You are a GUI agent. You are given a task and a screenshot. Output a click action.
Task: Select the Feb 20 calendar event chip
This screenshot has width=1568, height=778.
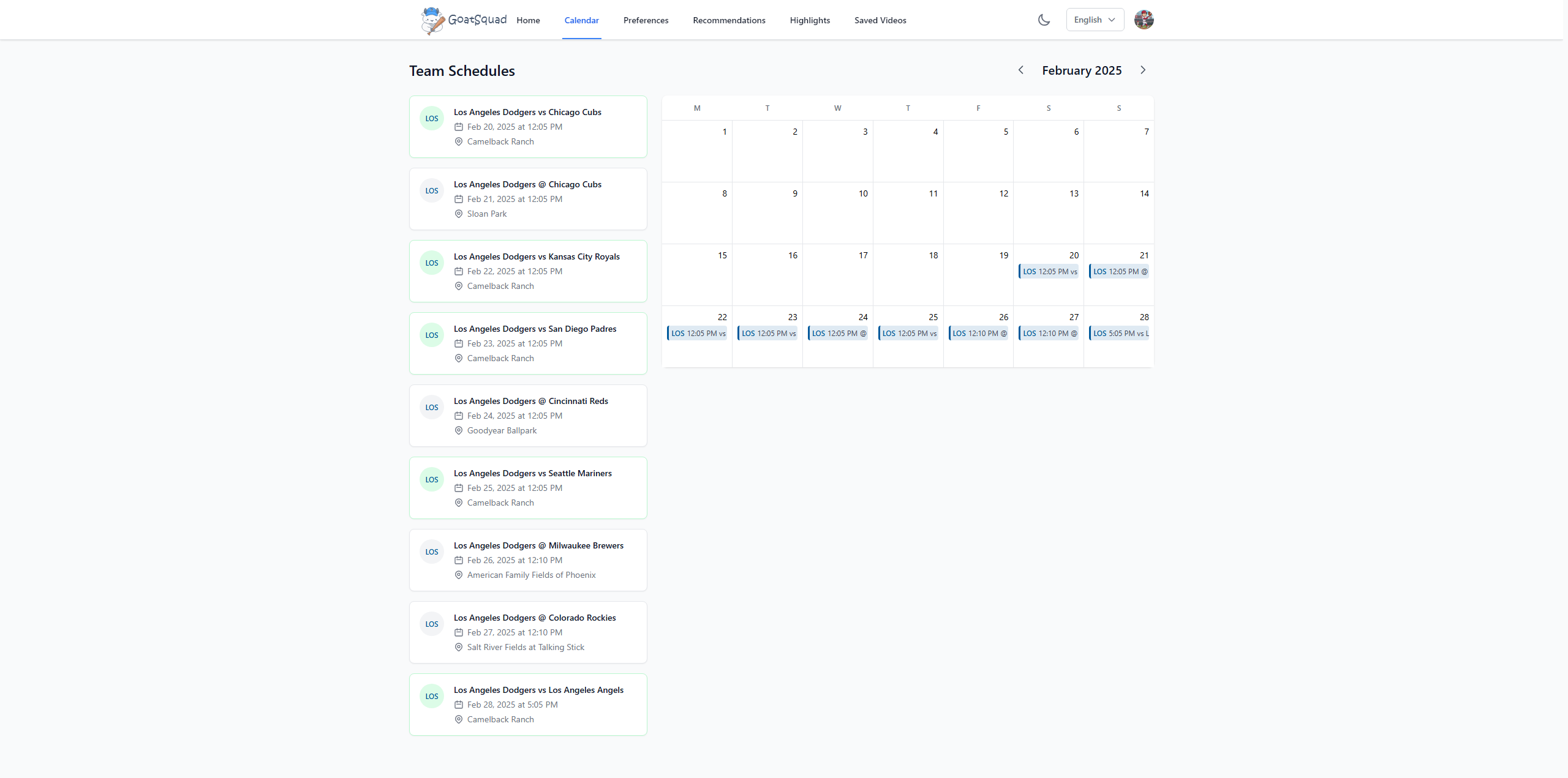[1049, 272]
